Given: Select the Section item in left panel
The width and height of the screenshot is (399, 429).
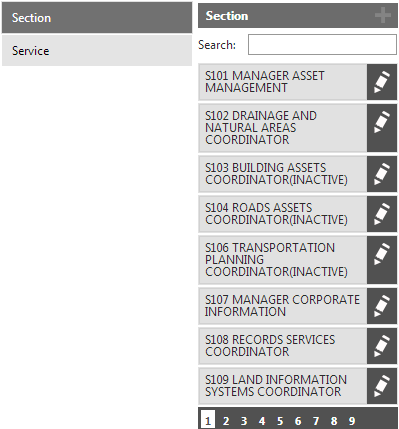Looking at the screenshot, I should [x=97, y=18].
